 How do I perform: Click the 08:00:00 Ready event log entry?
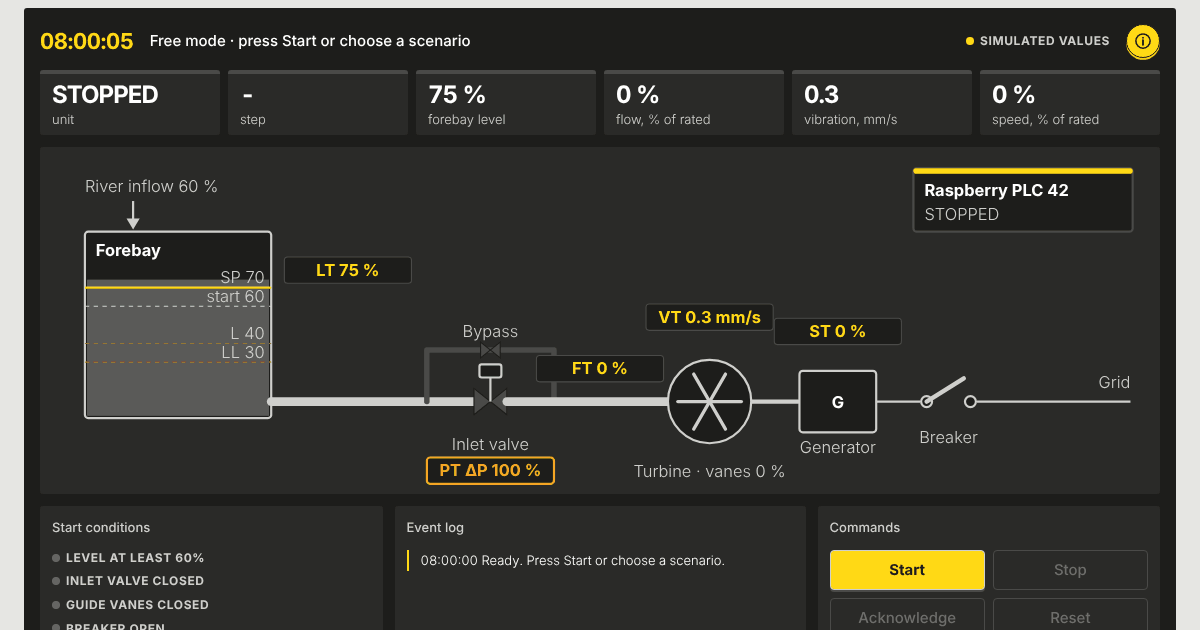[x=573, y=560]
